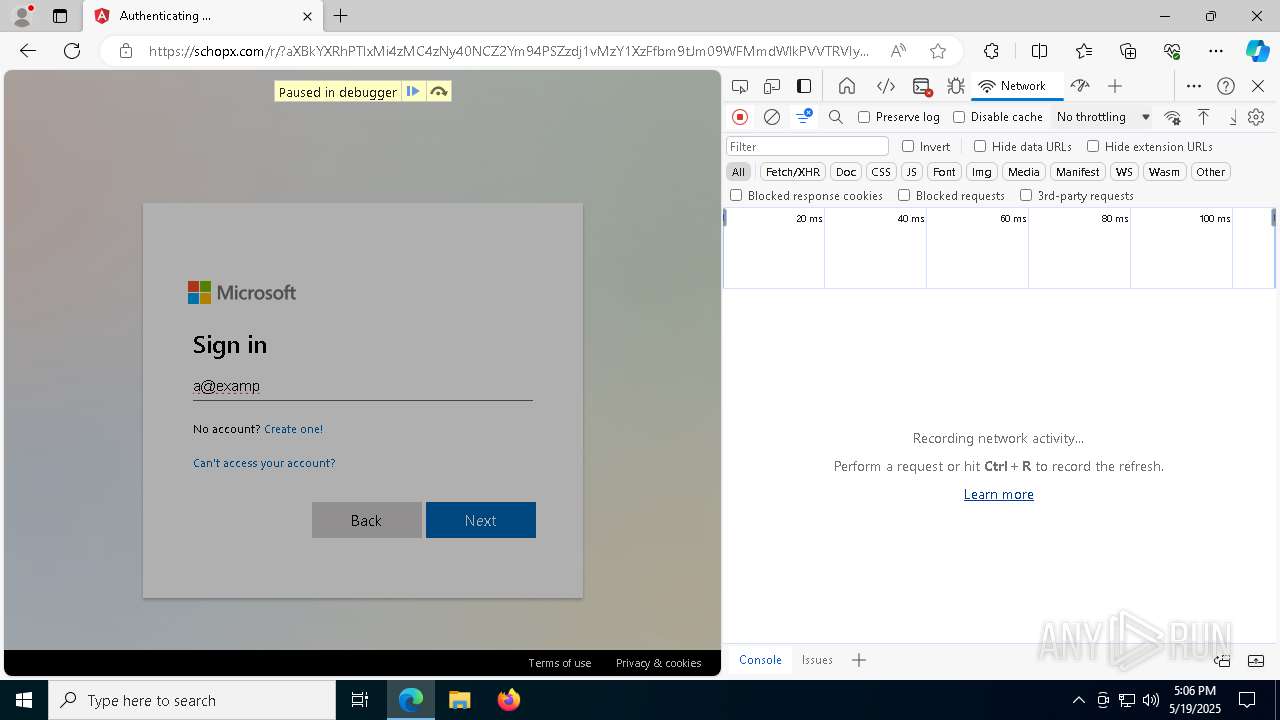This screenshot has height=720, width=1280.
Task: Click the network Filter text field
Action: click(807, 146)
